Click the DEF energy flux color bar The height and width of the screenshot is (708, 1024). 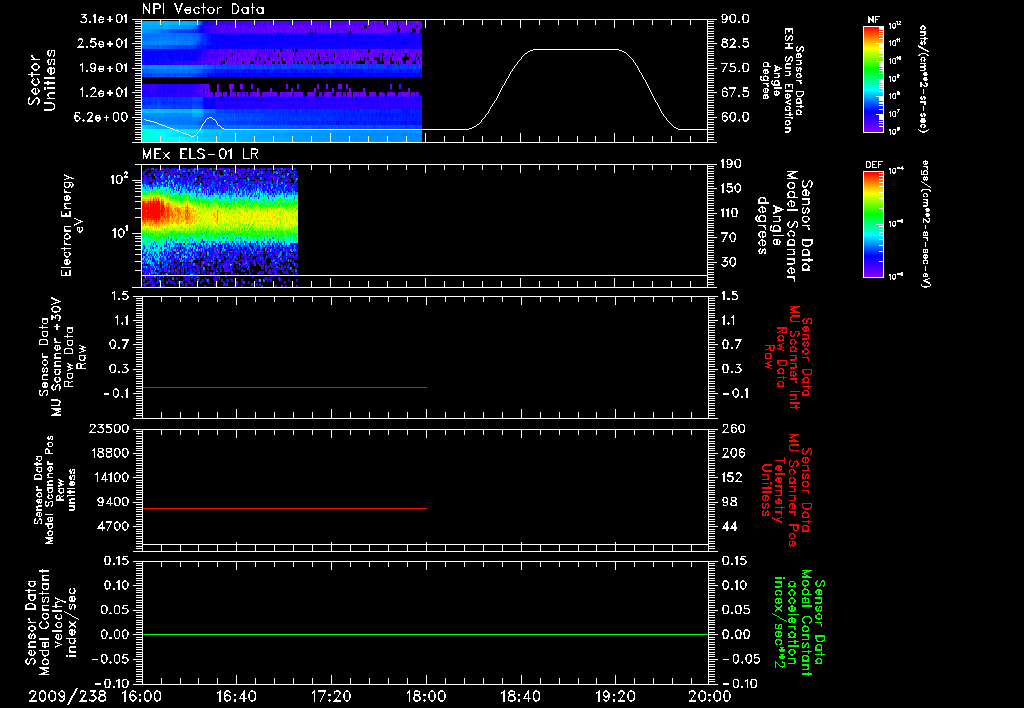tap(873, 223)
